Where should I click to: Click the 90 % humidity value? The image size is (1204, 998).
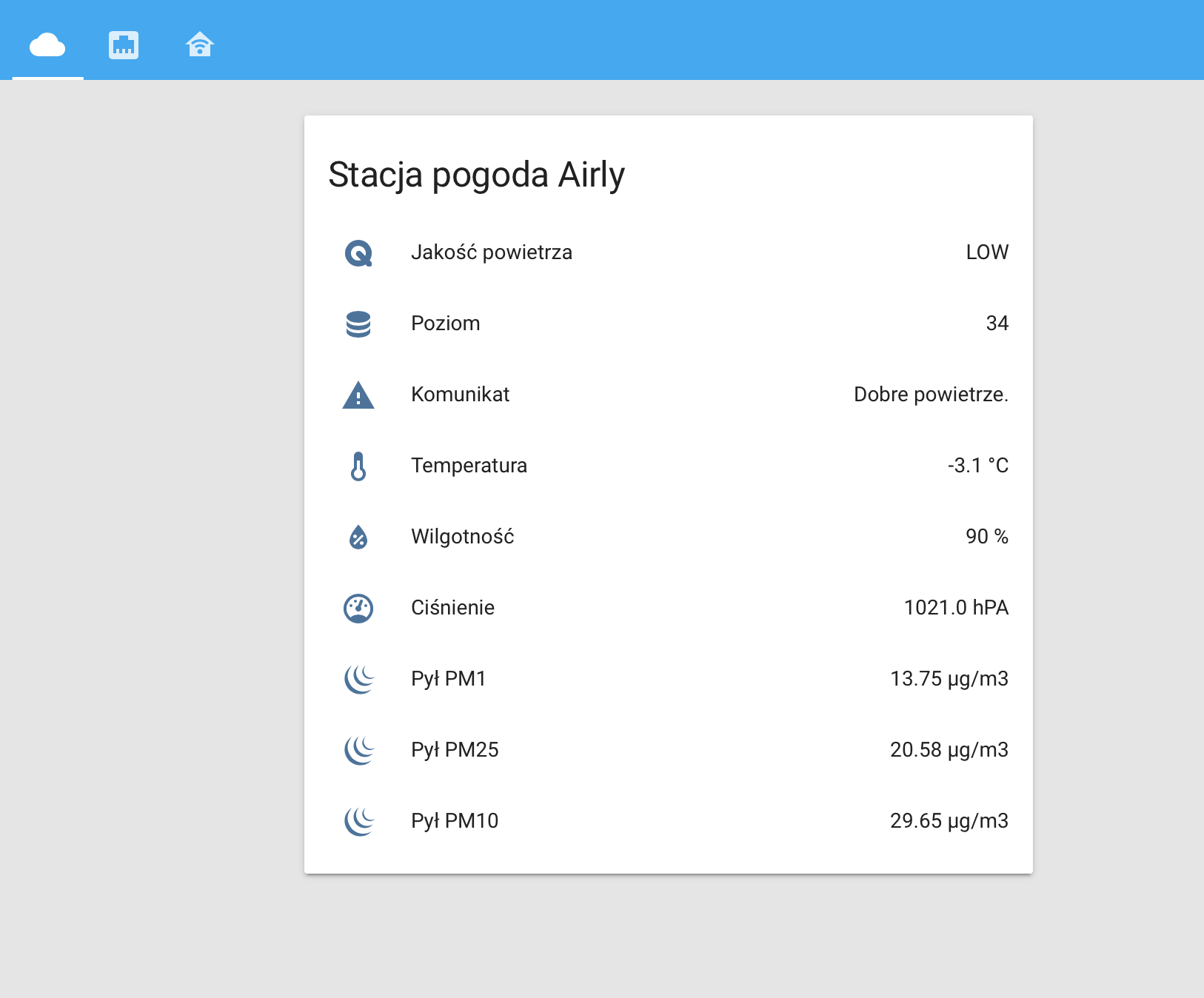pyautogui.click(x=987, y=537)
